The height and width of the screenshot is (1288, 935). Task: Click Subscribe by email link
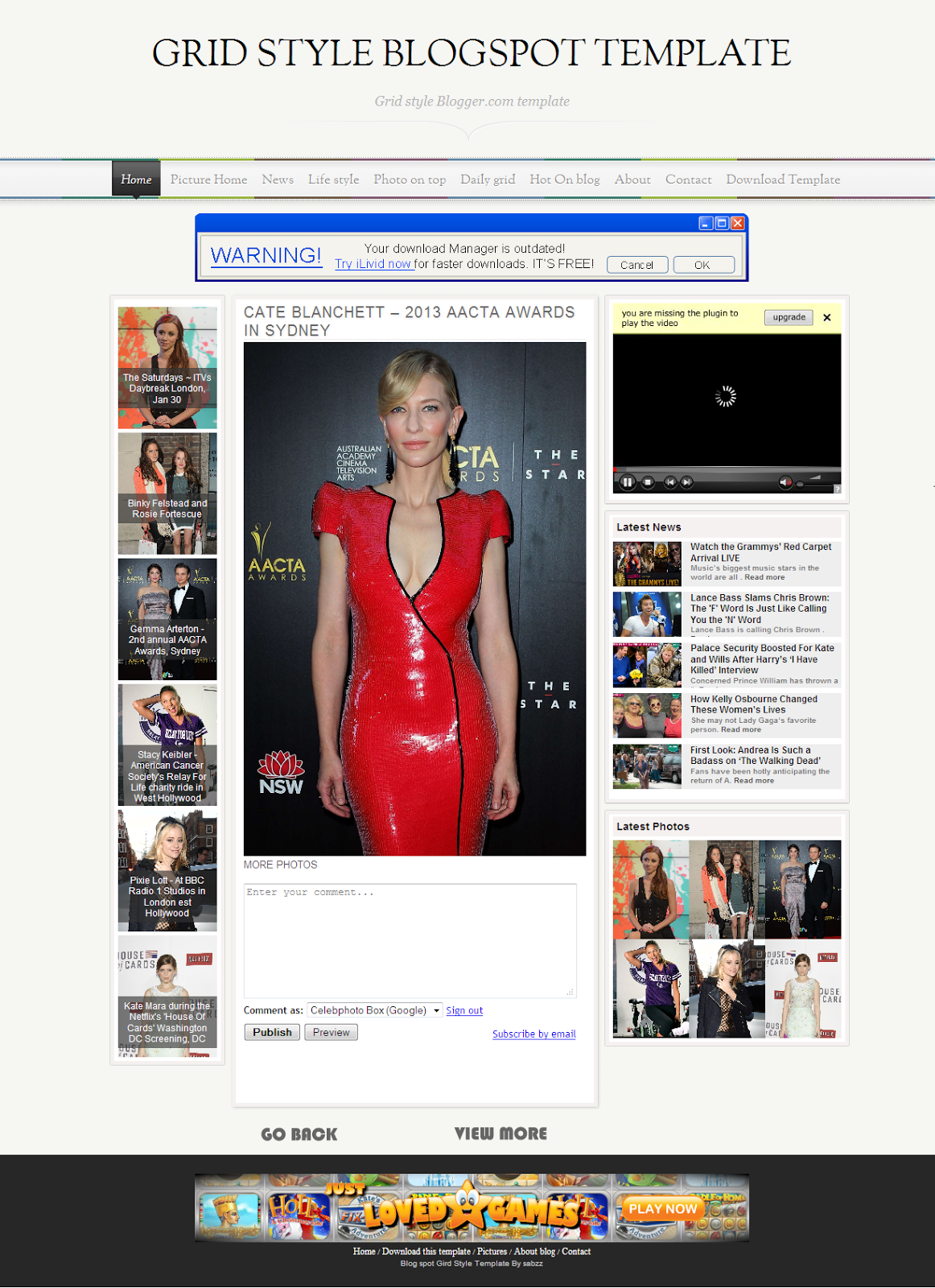tap(534, 1034)
